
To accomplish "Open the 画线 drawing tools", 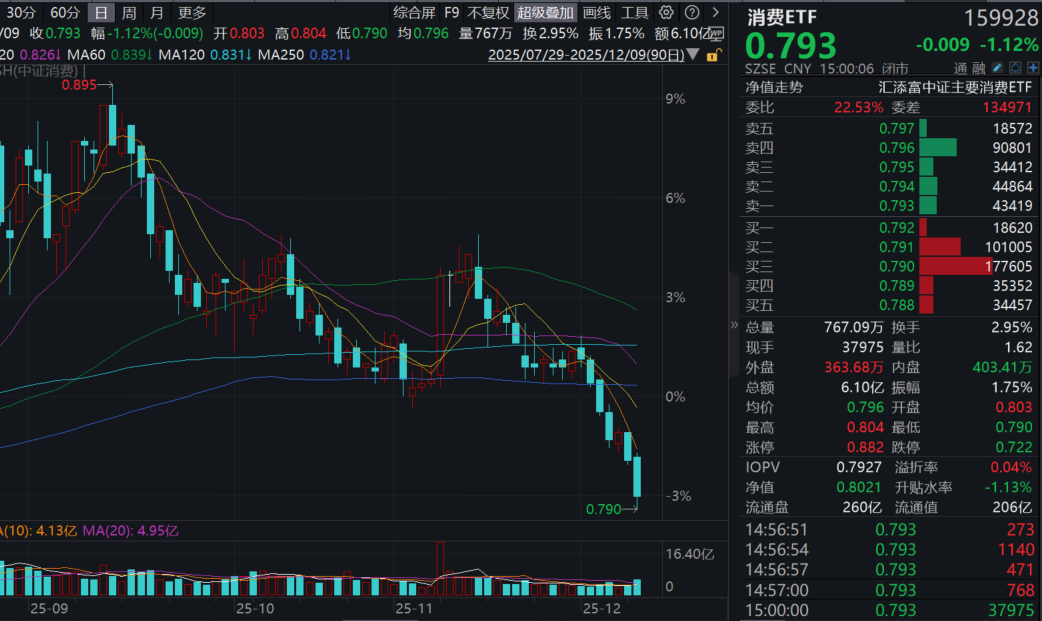I will (x=597, y=13).
